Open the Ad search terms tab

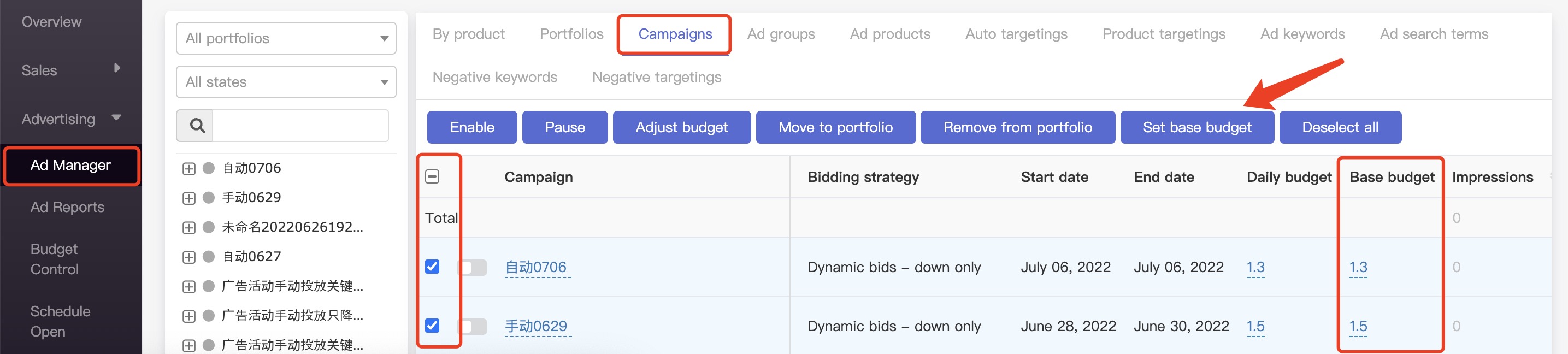[x=1434, y=34]
